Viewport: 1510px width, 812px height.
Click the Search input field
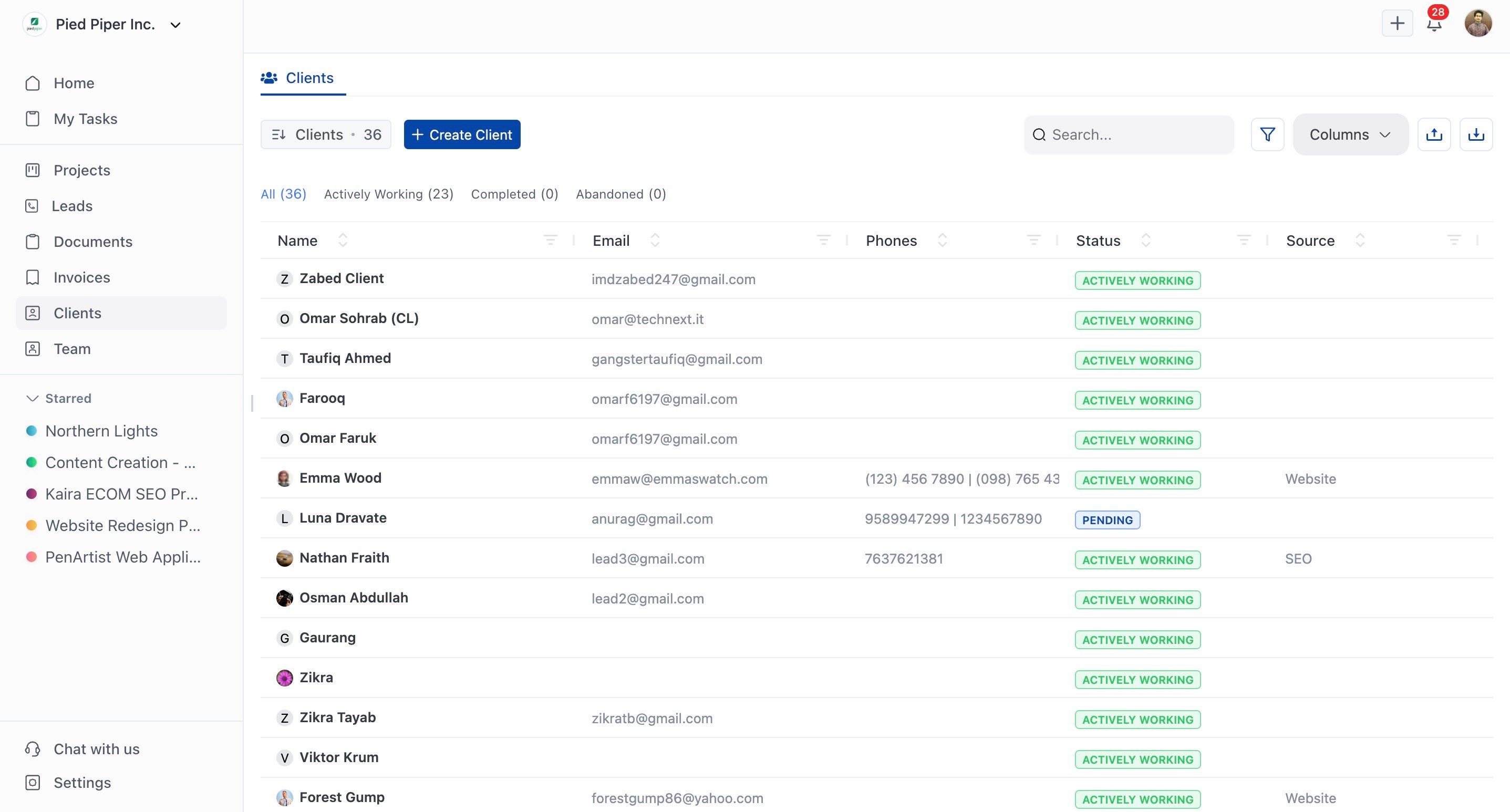tap(1129, 135)
